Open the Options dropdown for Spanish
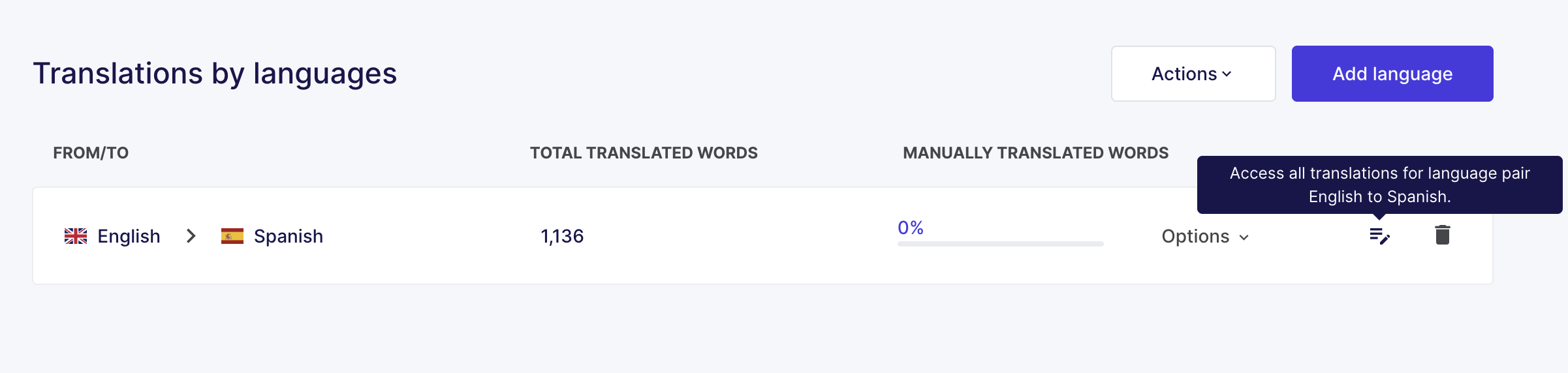This screenshot has width=1568, height=373. [1205, 236]
